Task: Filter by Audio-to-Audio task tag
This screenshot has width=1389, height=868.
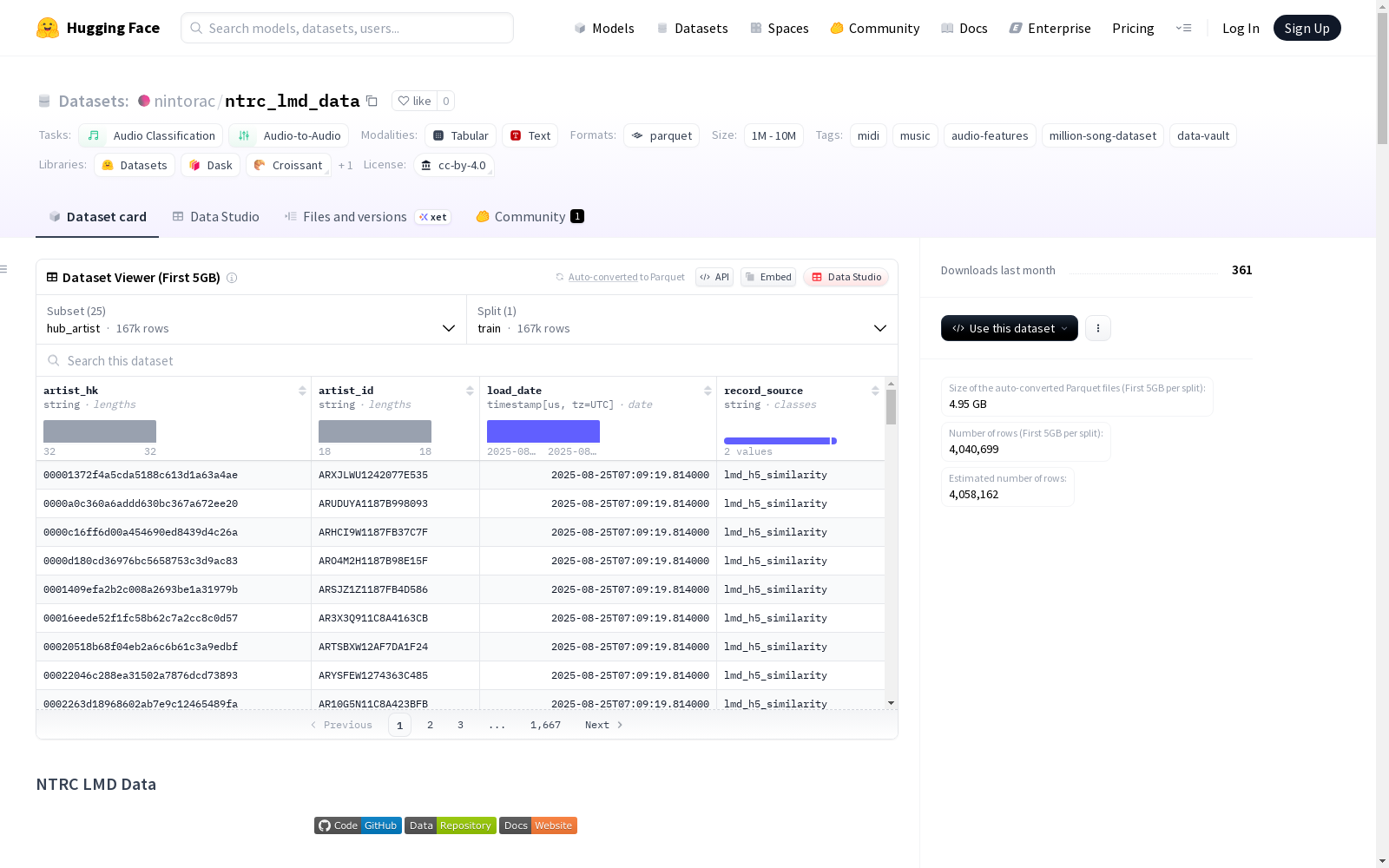Action: click(289, 135)
